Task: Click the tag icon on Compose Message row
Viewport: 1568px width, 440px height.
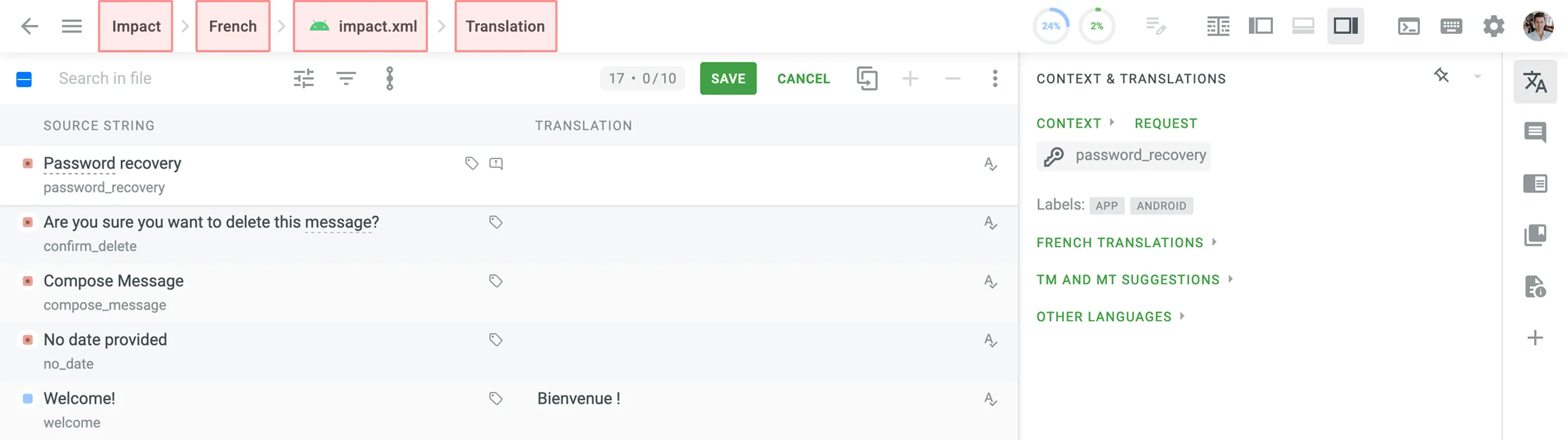Action: 495,280
